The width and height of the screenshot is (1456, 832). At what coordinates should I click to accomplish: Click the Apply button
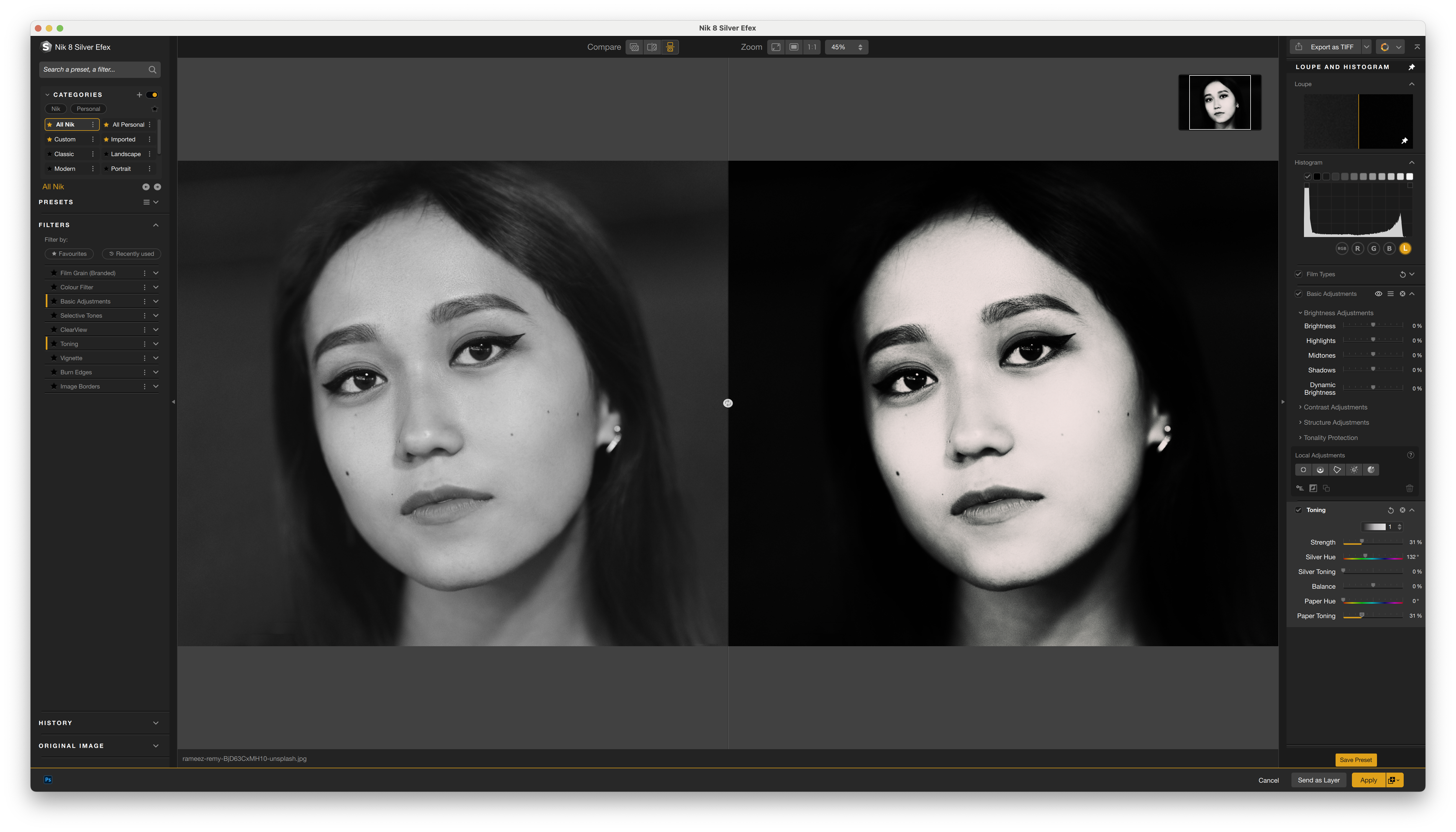point(1369,781)
